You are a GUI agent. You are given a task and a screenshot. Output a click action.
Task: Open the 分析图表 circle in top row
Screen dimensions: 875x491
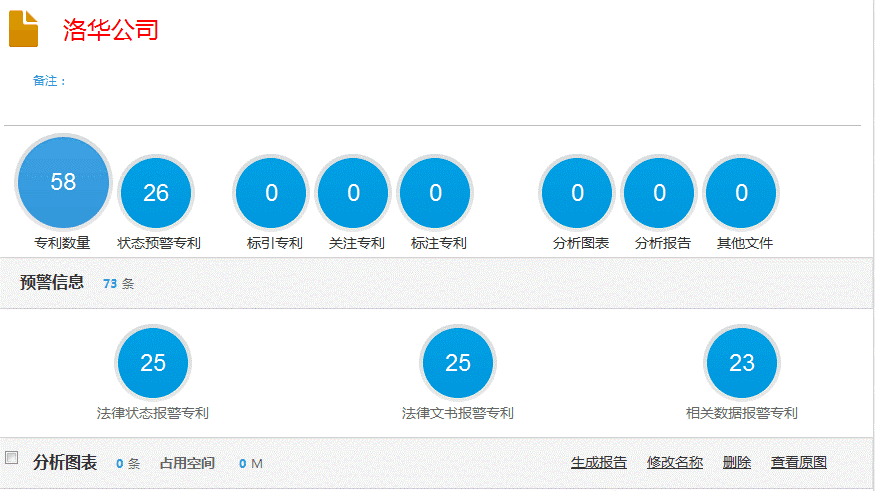[577, 193]
